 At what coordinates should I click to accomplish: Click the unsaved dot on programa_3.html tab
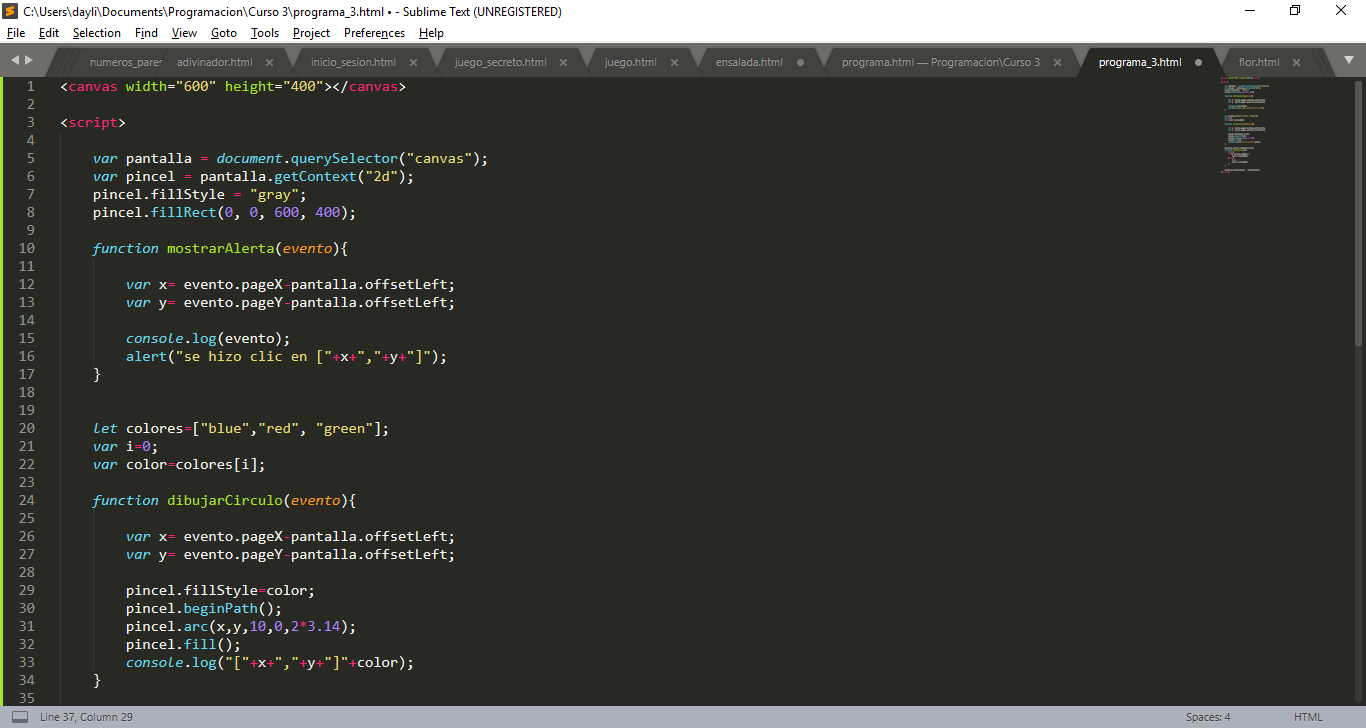pos(1198,62)
